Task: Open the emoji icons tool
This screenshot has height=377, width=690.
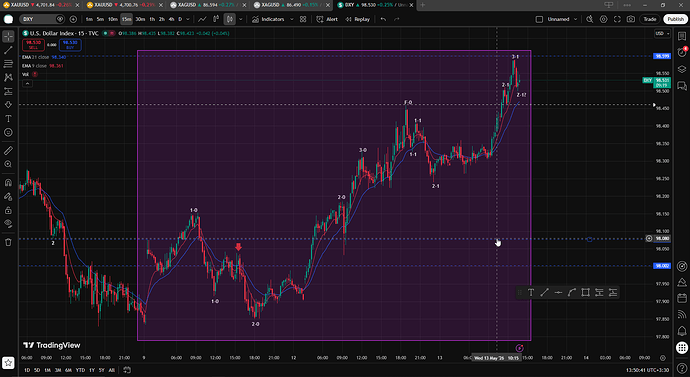Action: (8, 132)
